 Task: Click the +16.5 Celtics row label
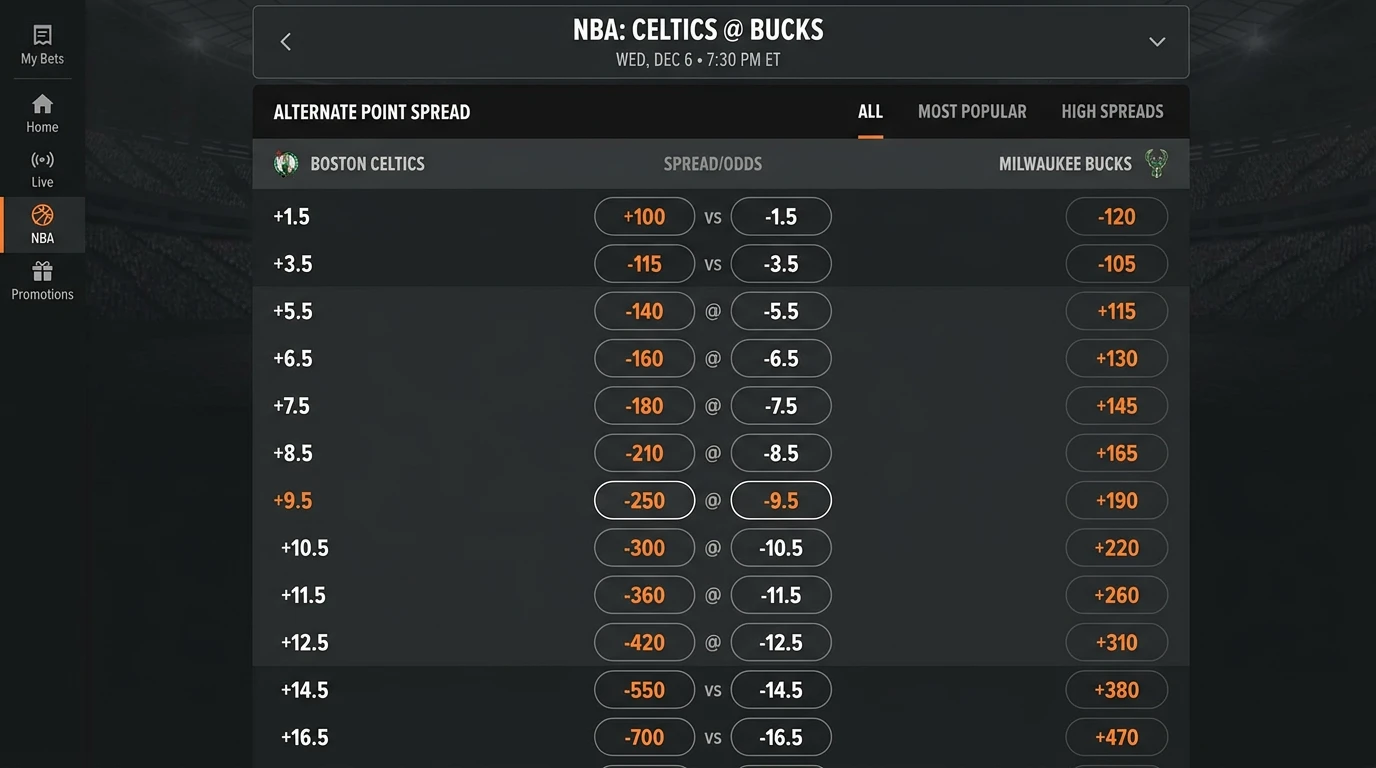pos(305,737)
